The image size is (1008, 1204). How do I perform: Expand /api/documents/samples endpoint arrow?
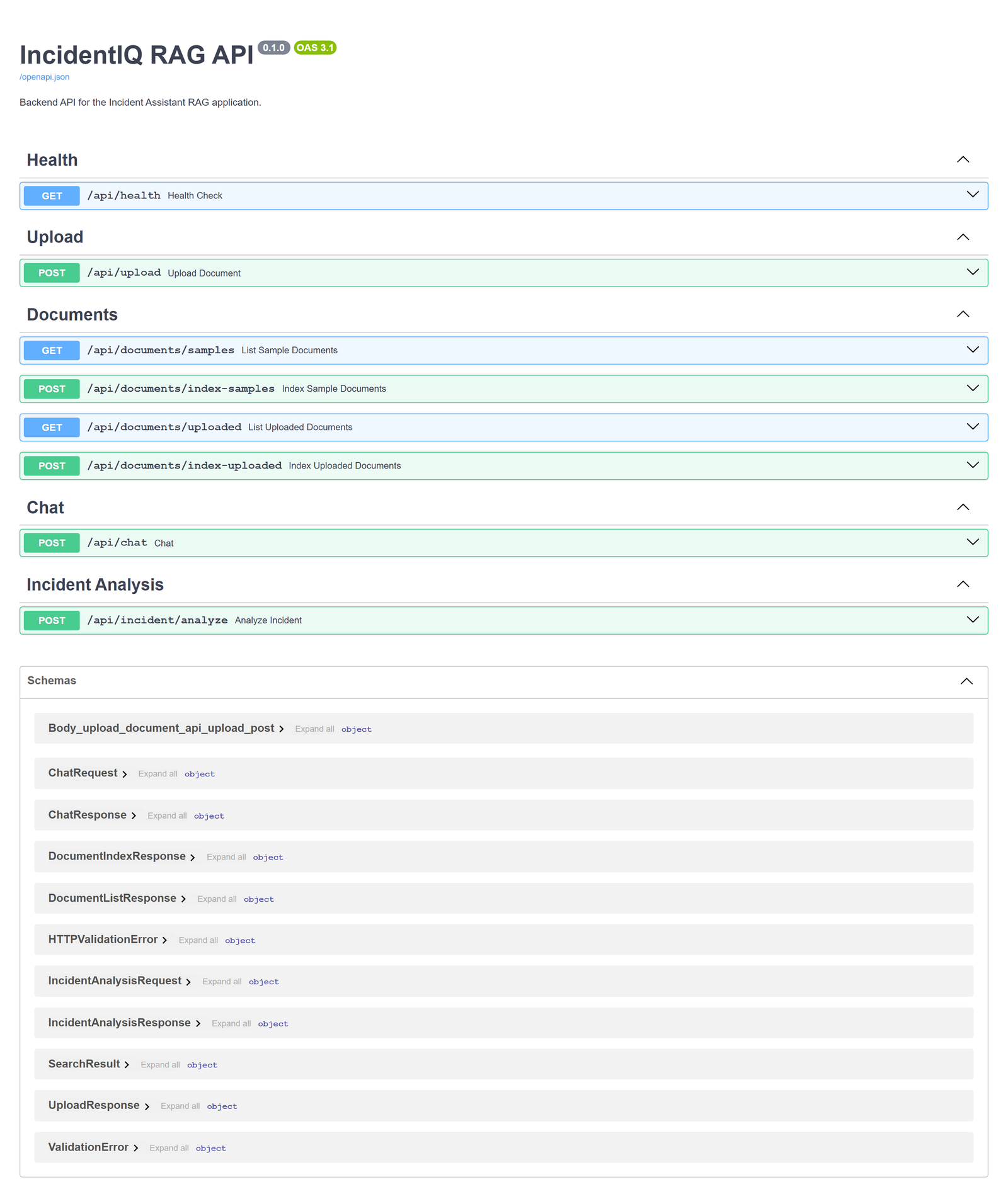click(x=973, y=349)
